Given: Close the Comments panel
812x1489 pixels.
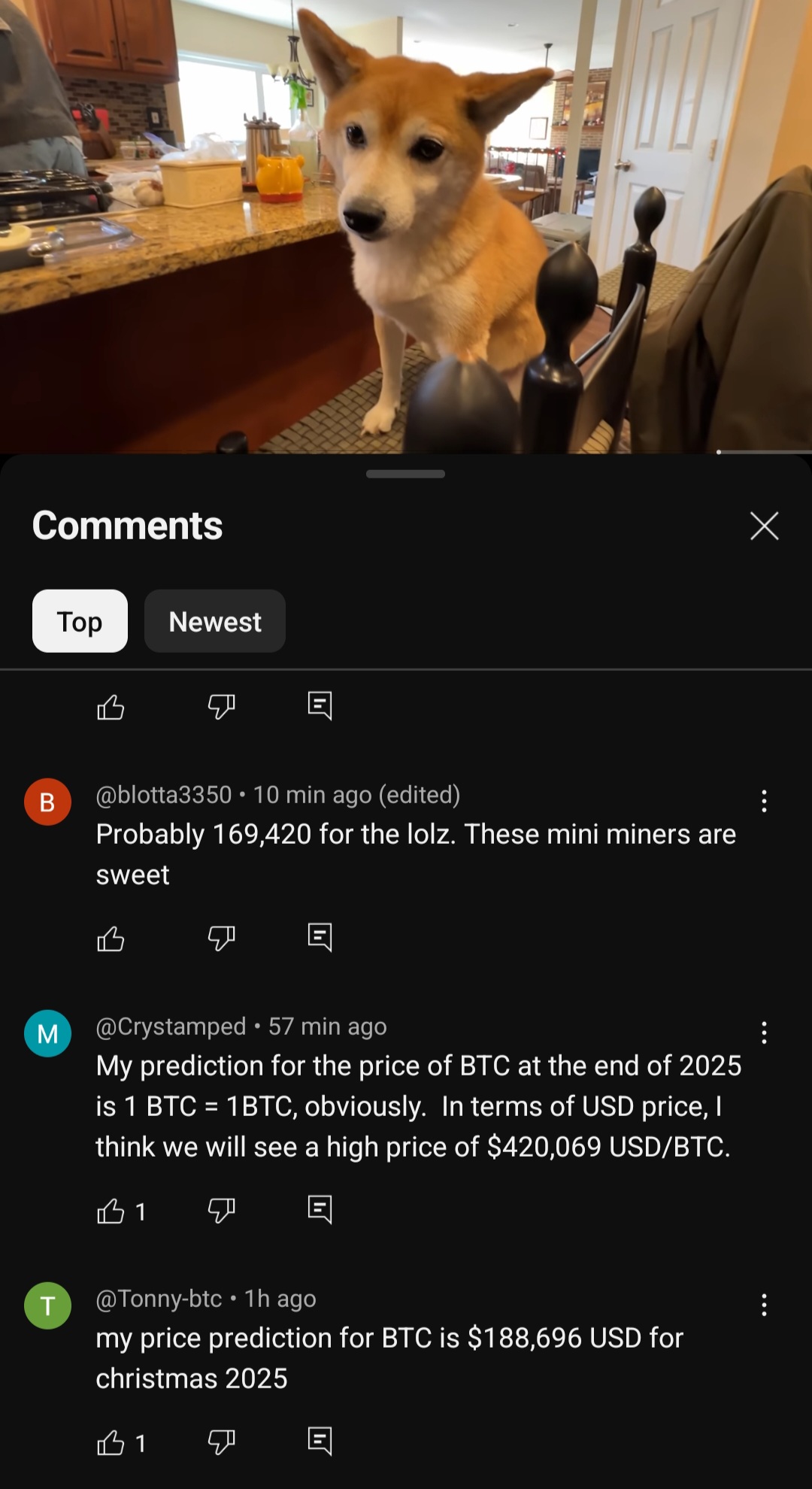Looking at the screenshot, I should click(x=764, y=526).
